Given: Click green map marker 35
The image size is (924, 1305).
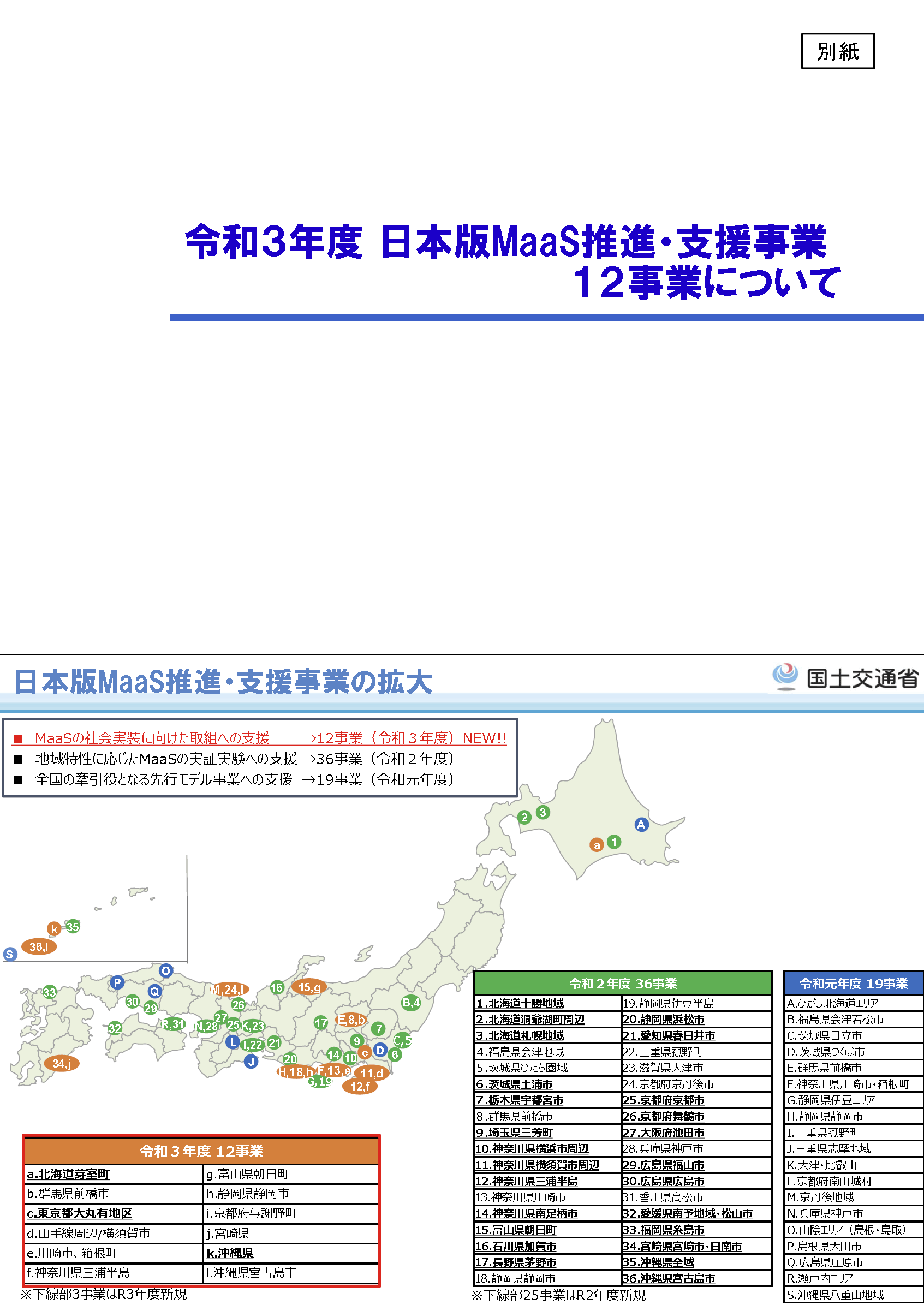Looking at the screenshot, I should tap(72, 927).
